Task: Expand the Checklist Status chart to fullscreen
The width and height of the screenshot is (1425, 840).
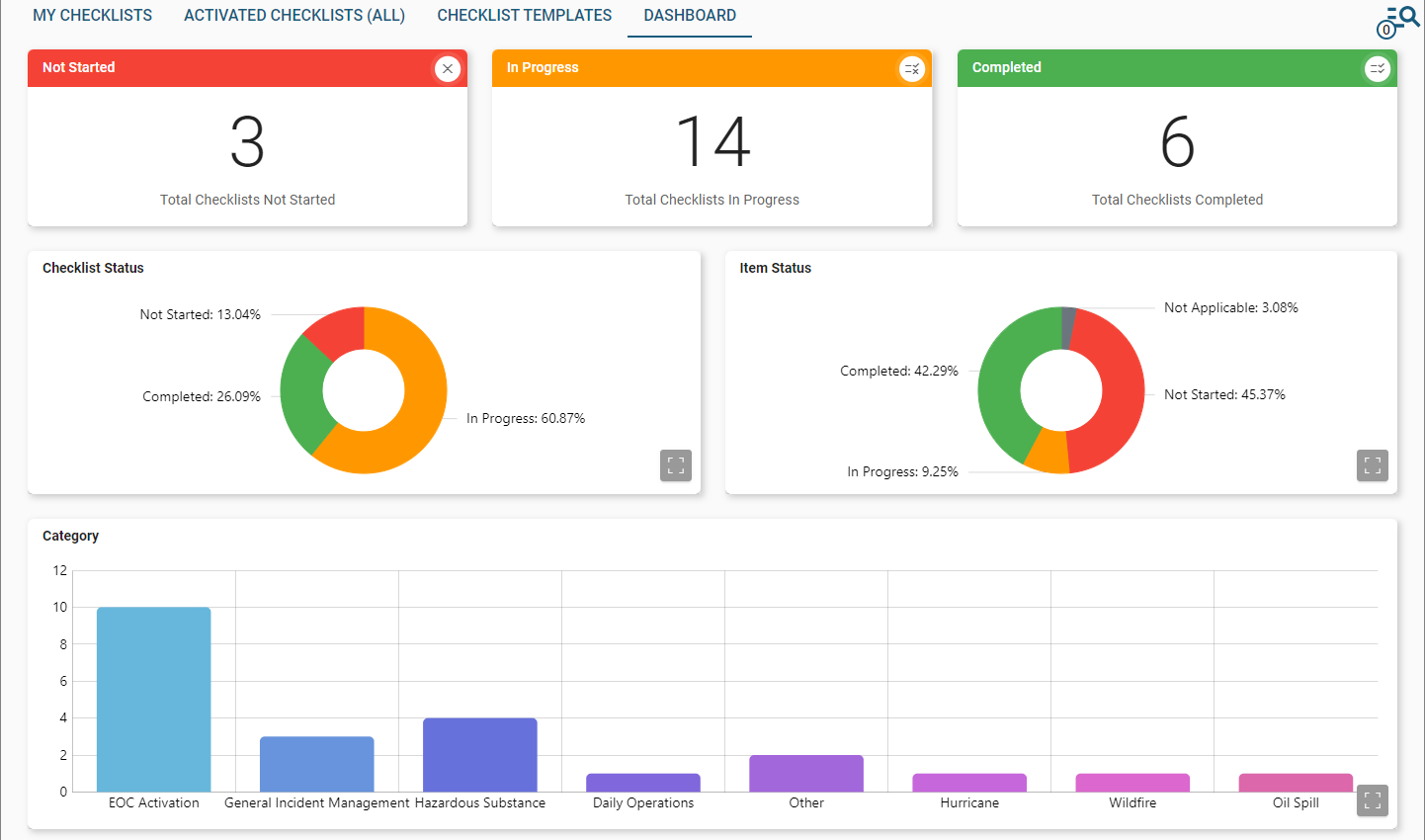Action: click(x=676, y=464)
